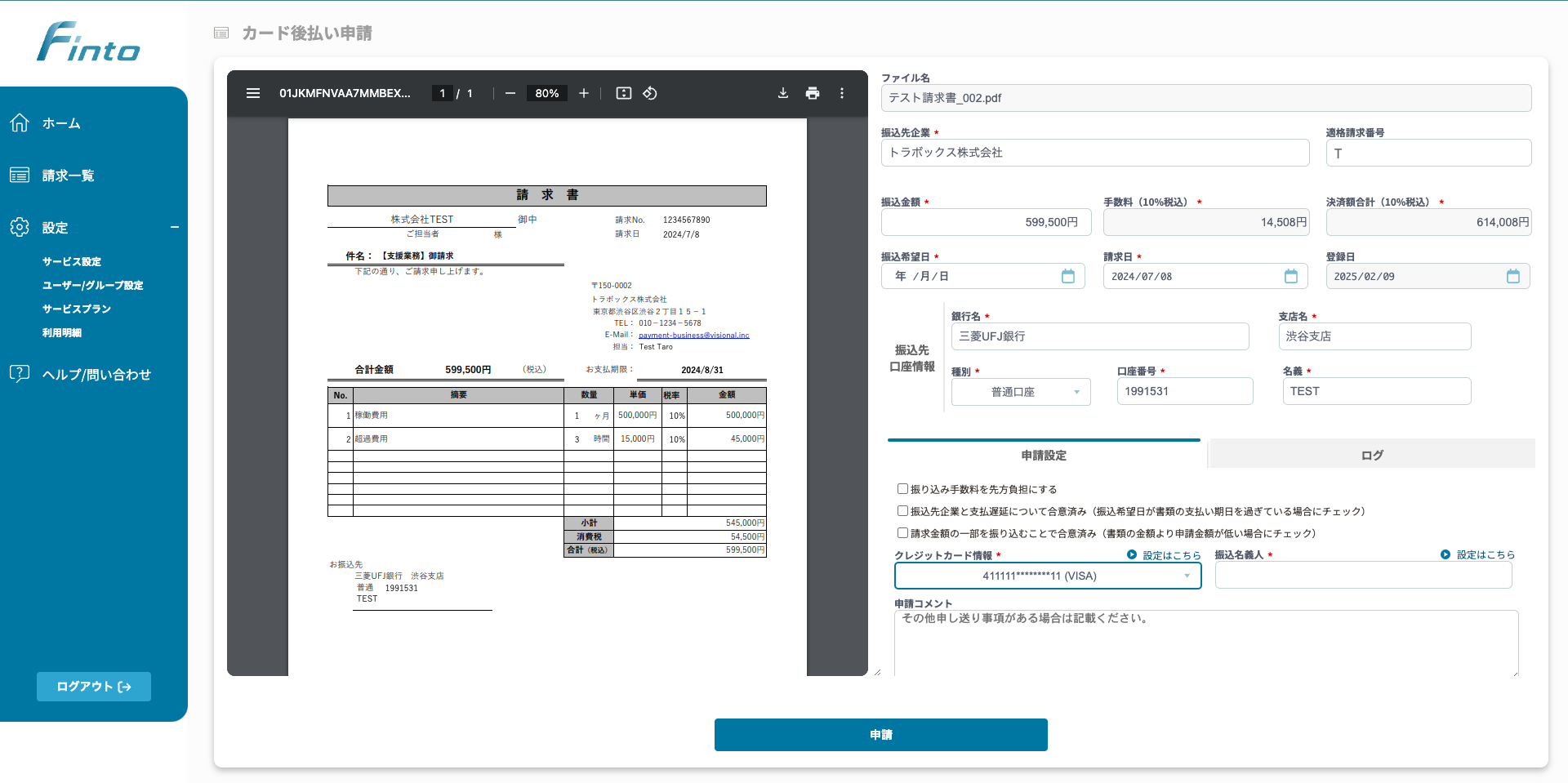Screen dimensions: 1568x783
Task: Click the PDF zoom out minus icon
Action: (x=510, y=93)
